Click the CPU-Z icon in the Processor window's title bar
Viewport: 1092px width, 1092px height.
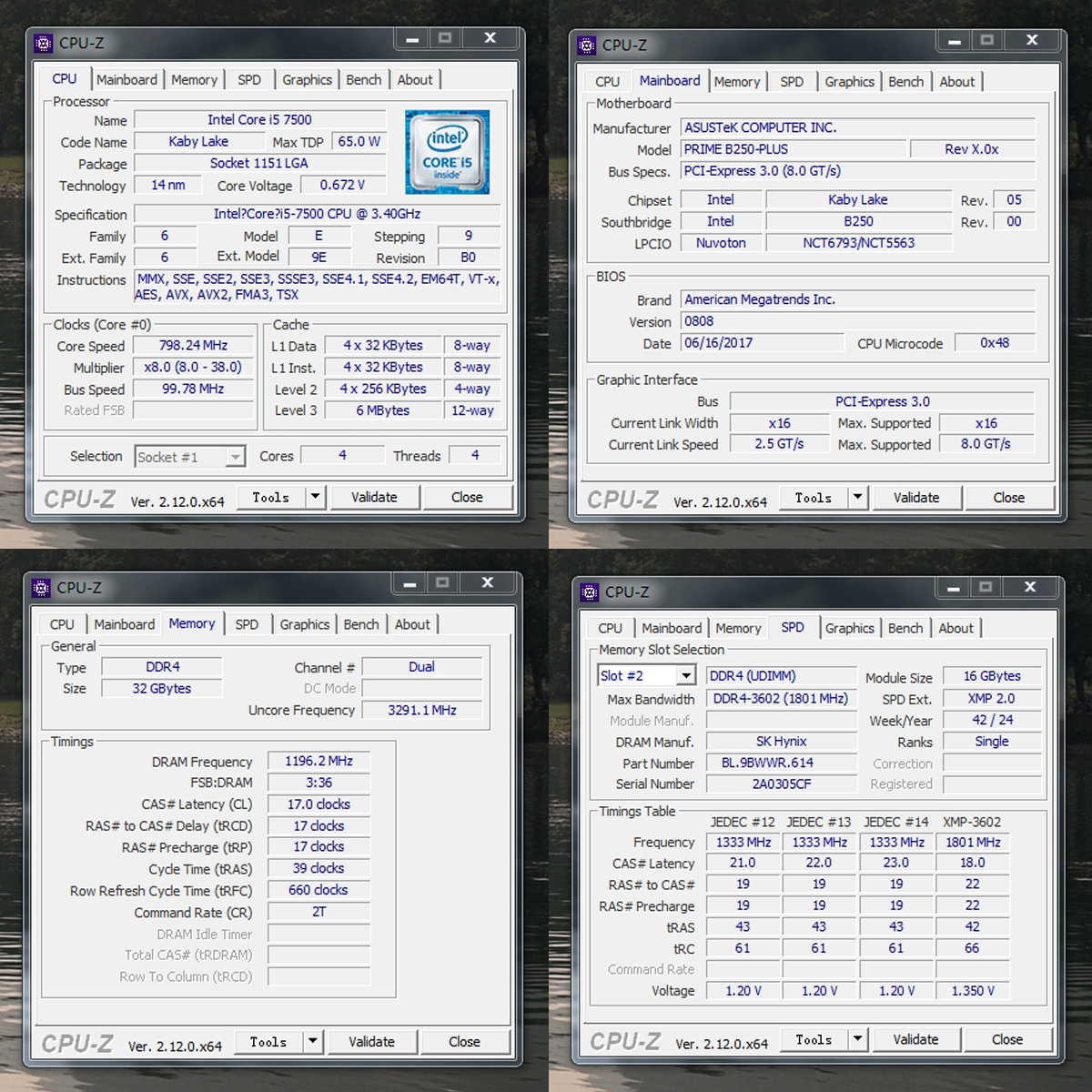click(x=43, y=43)
